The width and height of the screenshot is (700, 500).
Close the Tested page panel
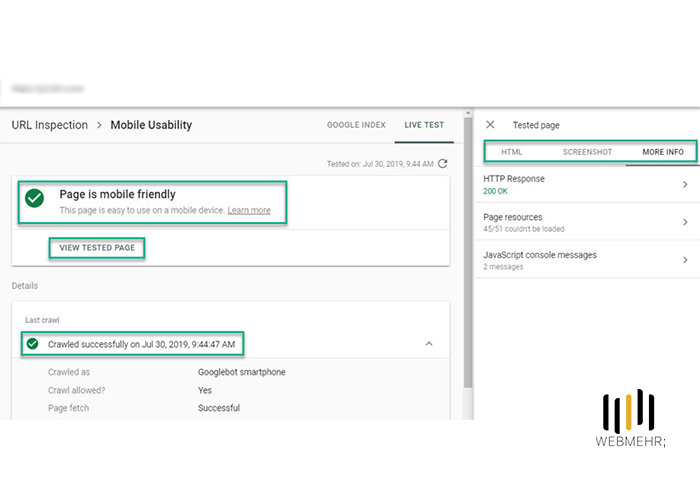coord(489,125)
